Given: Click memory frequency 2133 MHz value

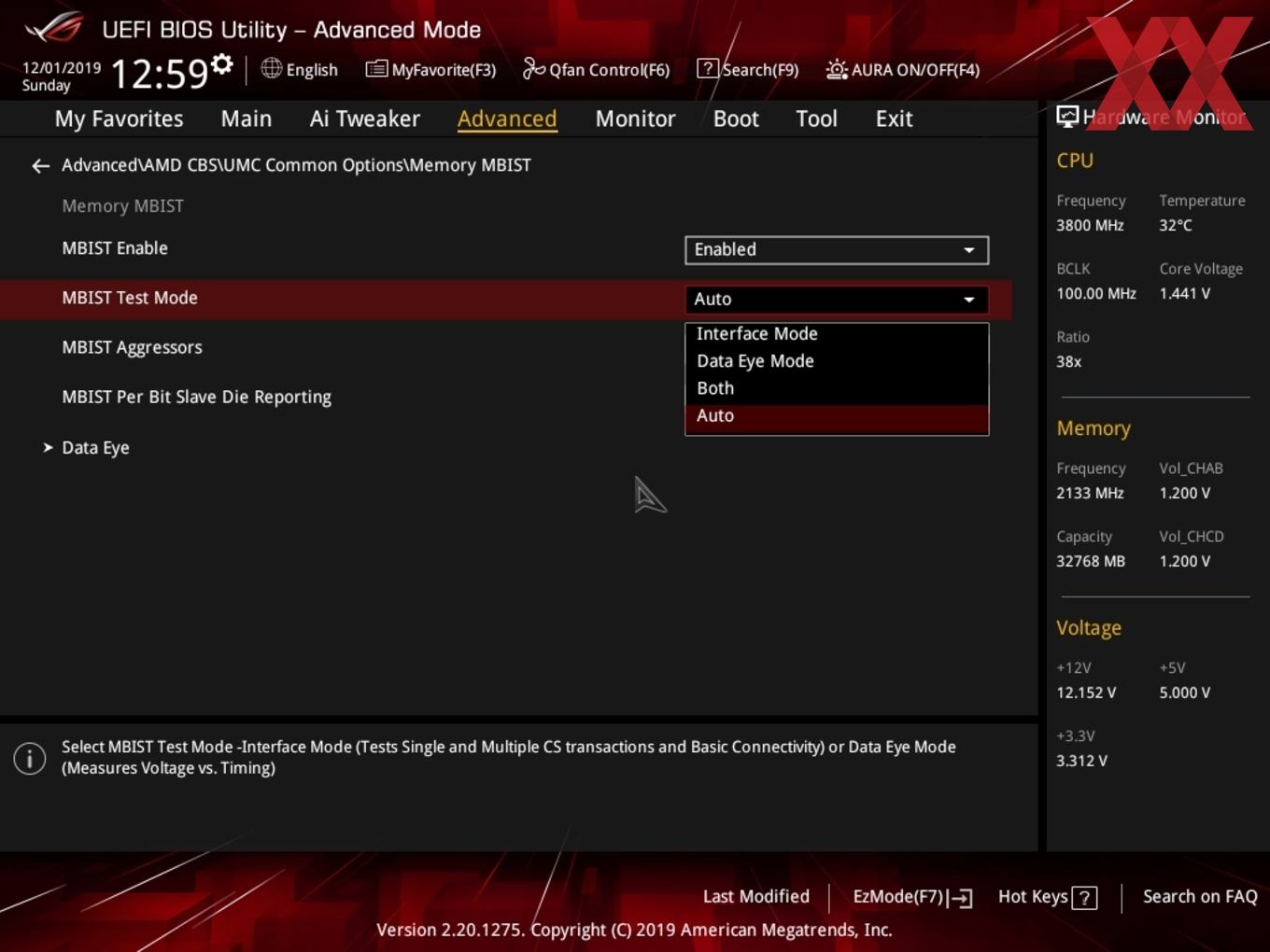Looking at the screenshot, I should click(x=1090, y=493).
